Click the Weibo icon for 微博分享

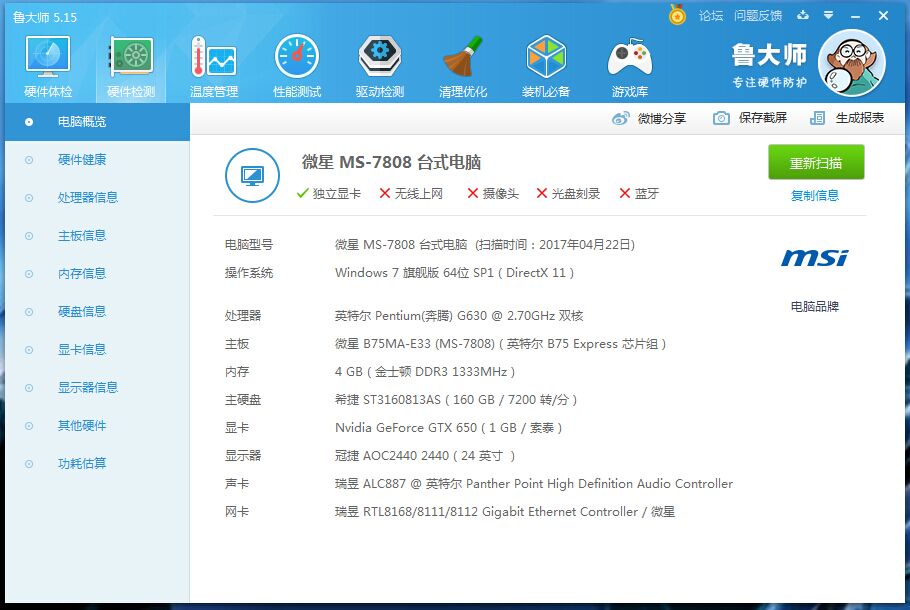click(x=620, y=118)
